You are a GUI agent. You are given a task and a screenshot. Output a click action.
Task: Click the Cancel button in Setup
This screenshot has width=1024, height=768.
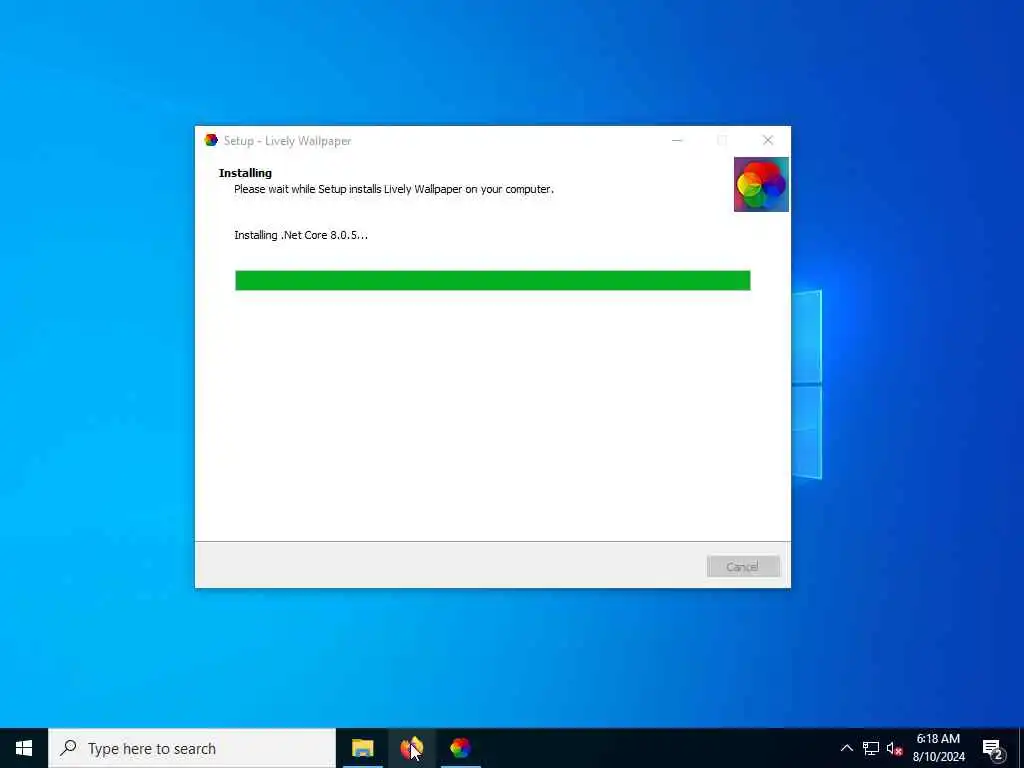tap(743, 566)
